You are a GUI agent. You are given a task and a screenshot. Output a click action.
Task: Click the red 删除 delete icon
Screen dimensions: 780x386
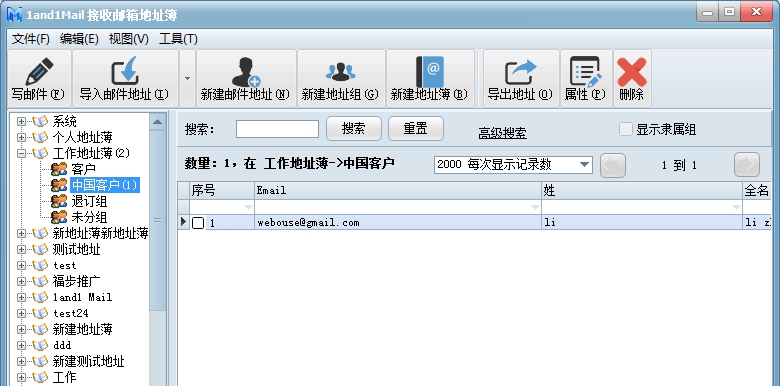pyautogui.click(x=632, y=72)
